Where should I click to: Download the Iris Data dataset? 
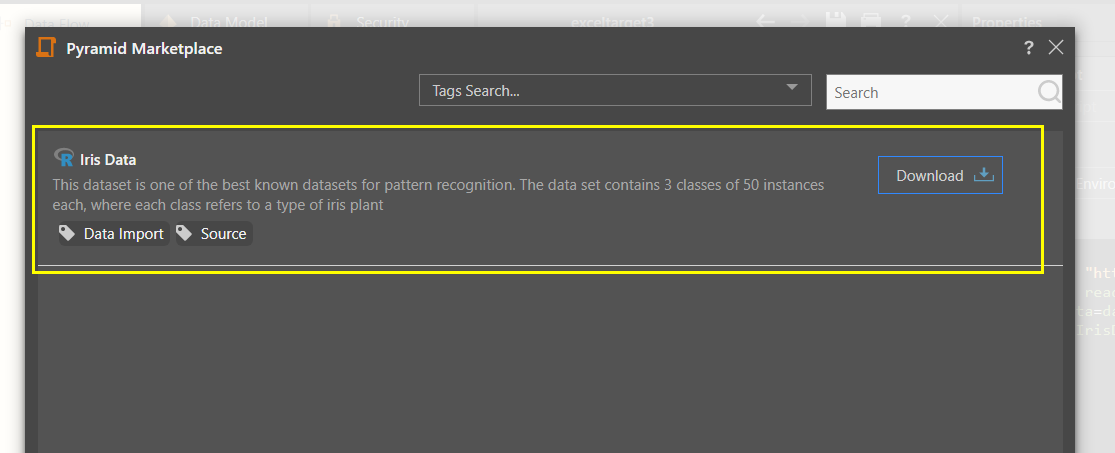(x=940, y=175)
